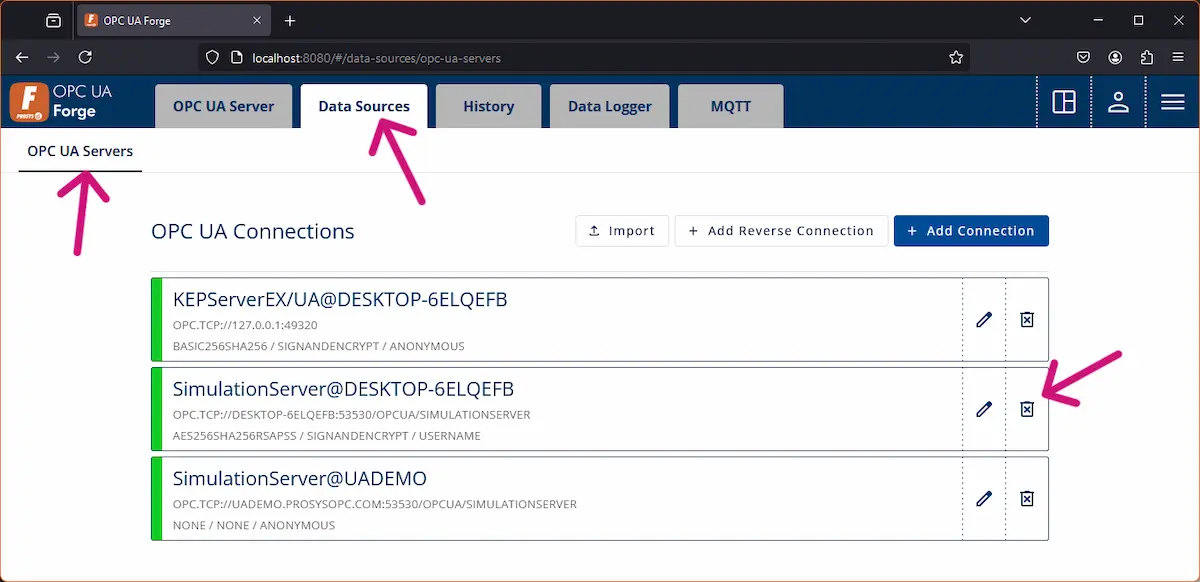The height and width of the screenshot is (582, 1200).
Task: Open the History tab
Action: 489,106
